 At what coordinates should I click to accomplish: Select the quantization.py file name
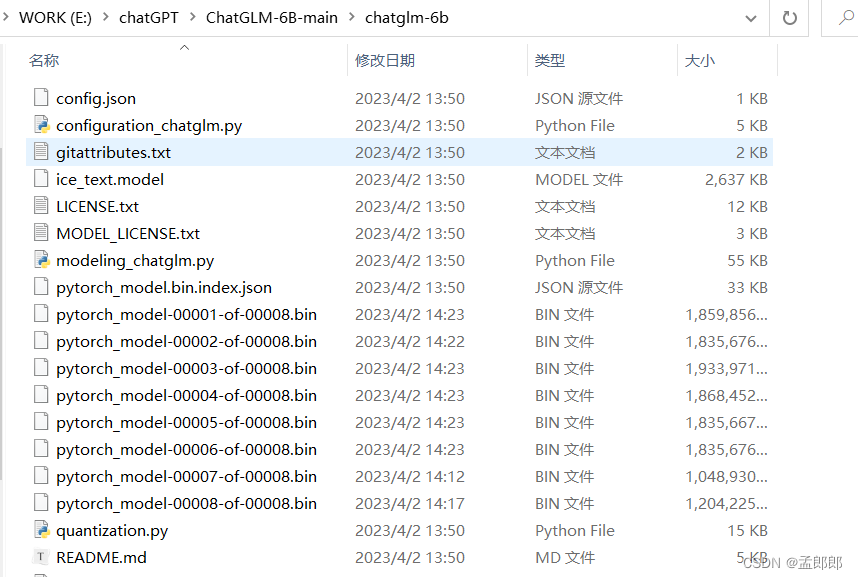(x=112, y=530)
